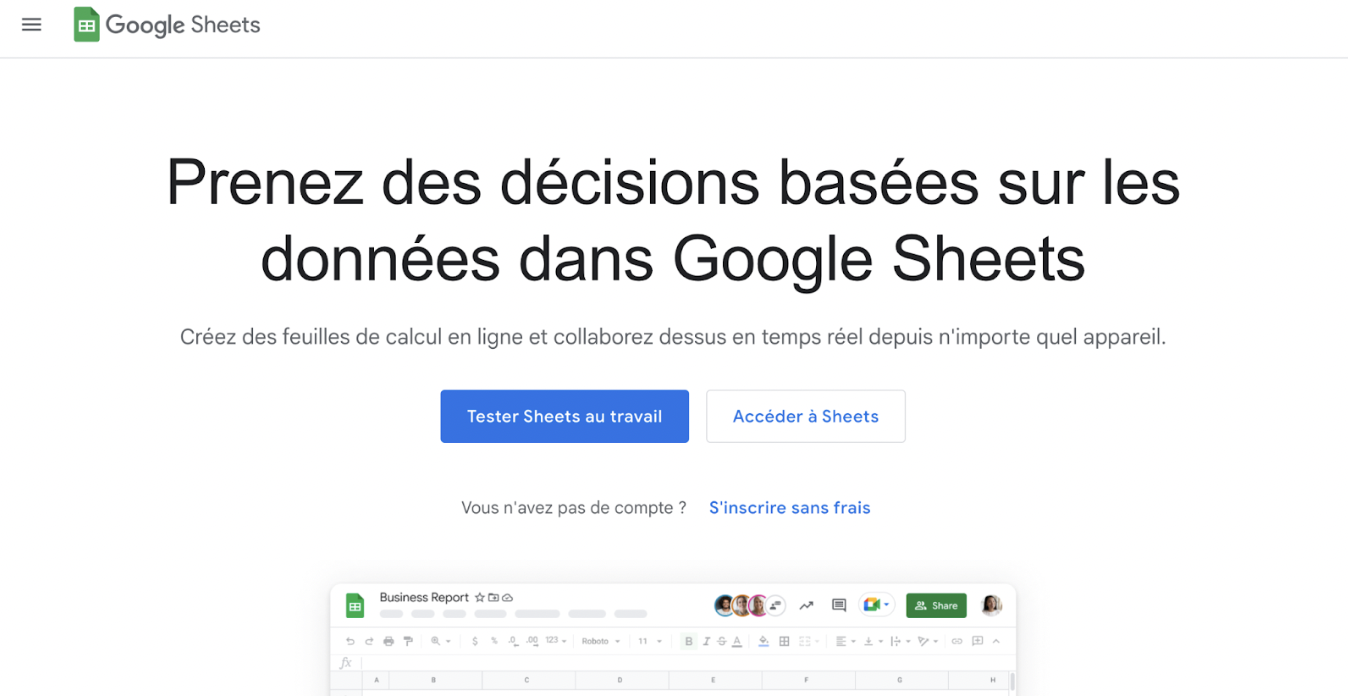The width and height of the screenshot is (1348, 696).
Task: Click the paint format roller icon
Action: click(x=408, y=641)
